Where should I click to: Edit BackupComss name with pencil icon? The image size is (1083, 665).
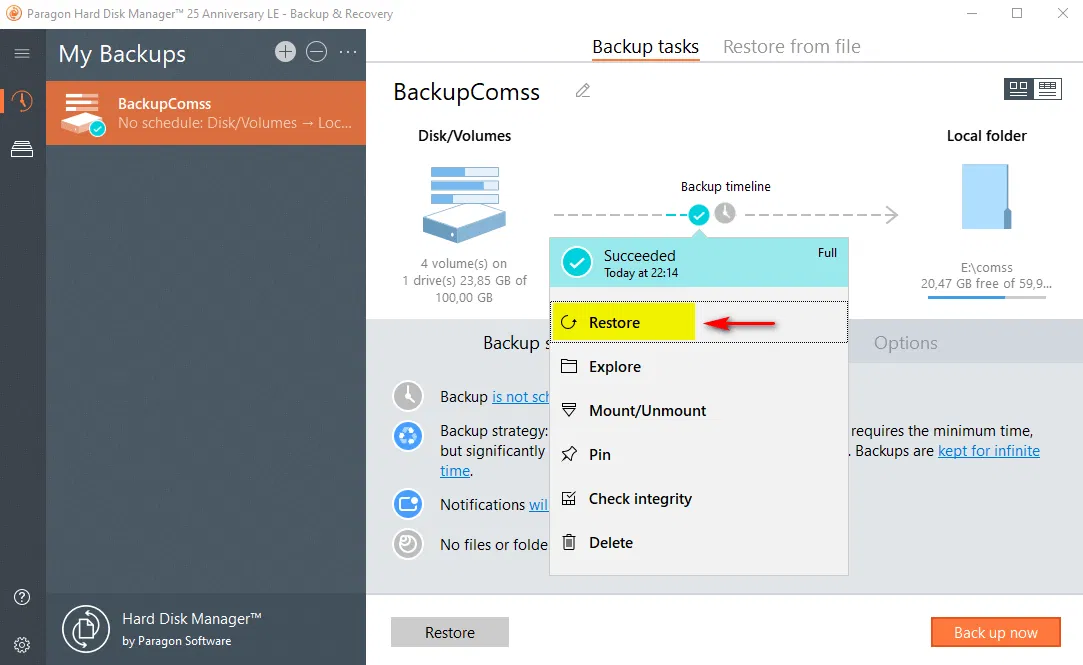[583, 91]
